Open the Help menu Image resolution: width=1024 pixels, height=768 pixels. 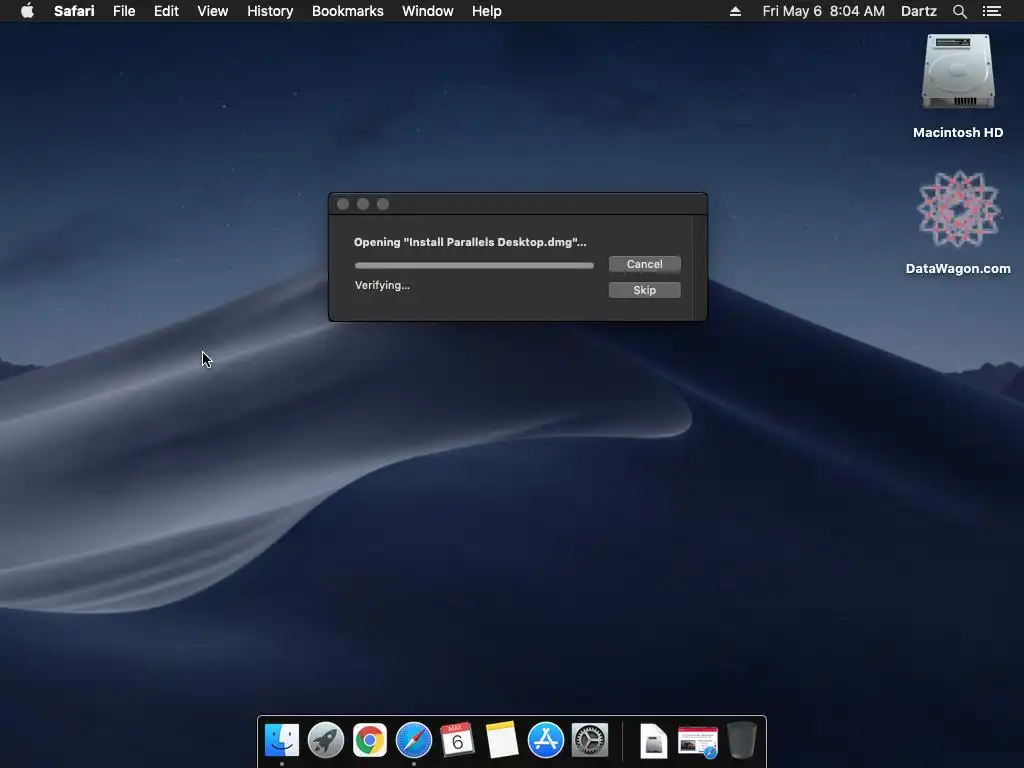[487, 11]
